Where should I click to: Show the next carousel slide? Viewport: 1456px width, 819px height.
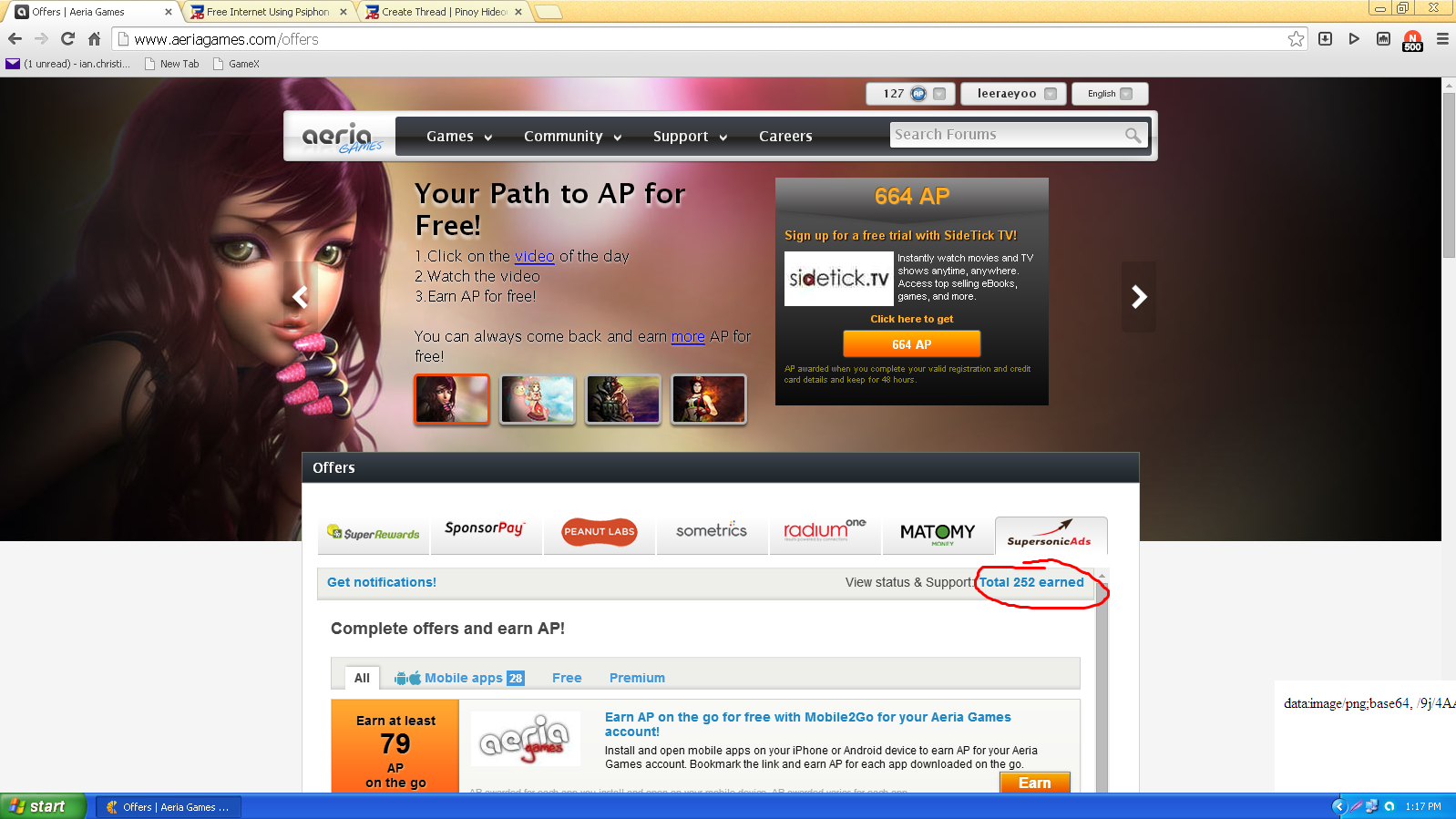[x=1138, y=296]
